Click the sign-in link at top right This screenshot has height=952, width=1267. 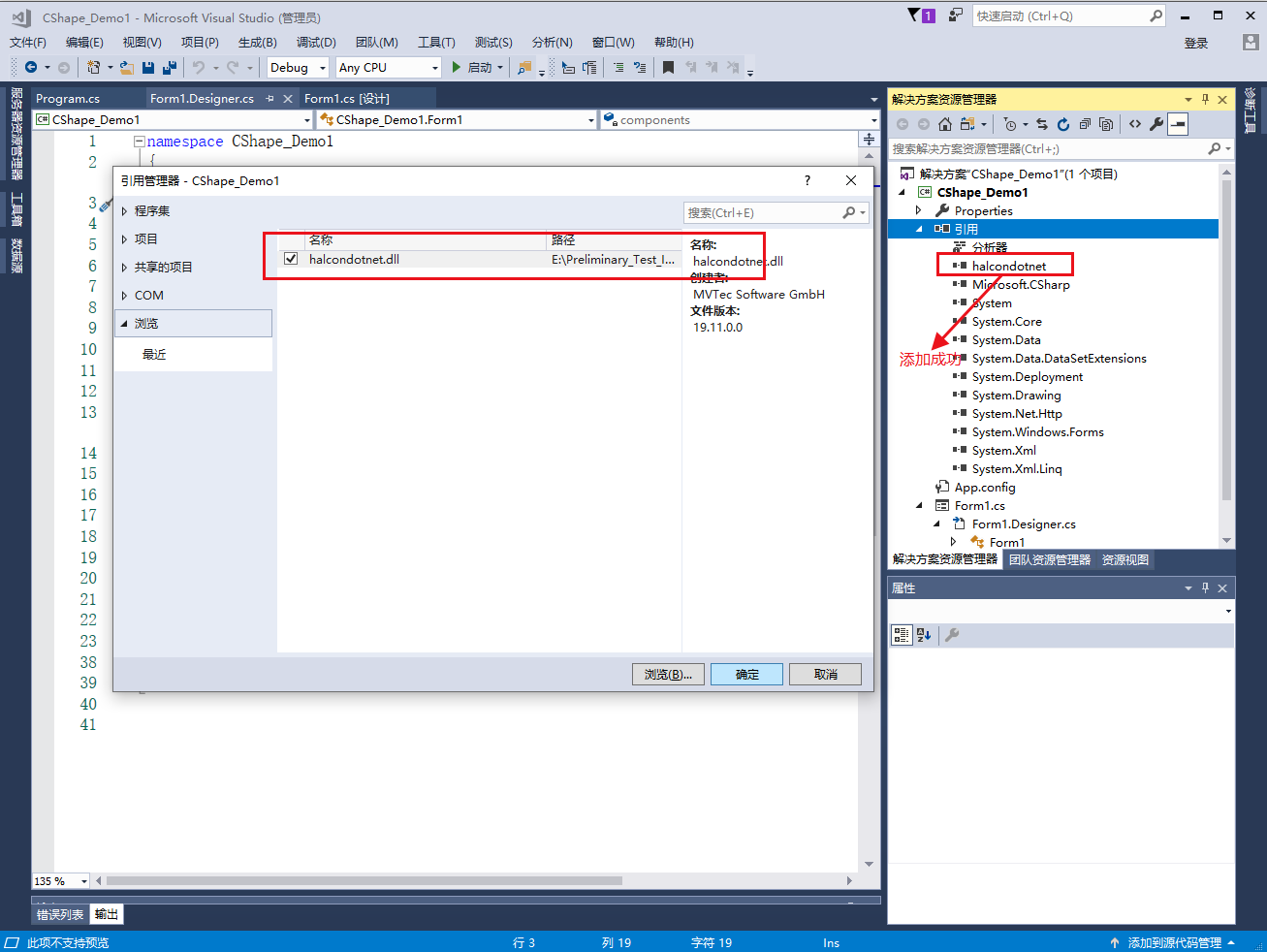1196,43
